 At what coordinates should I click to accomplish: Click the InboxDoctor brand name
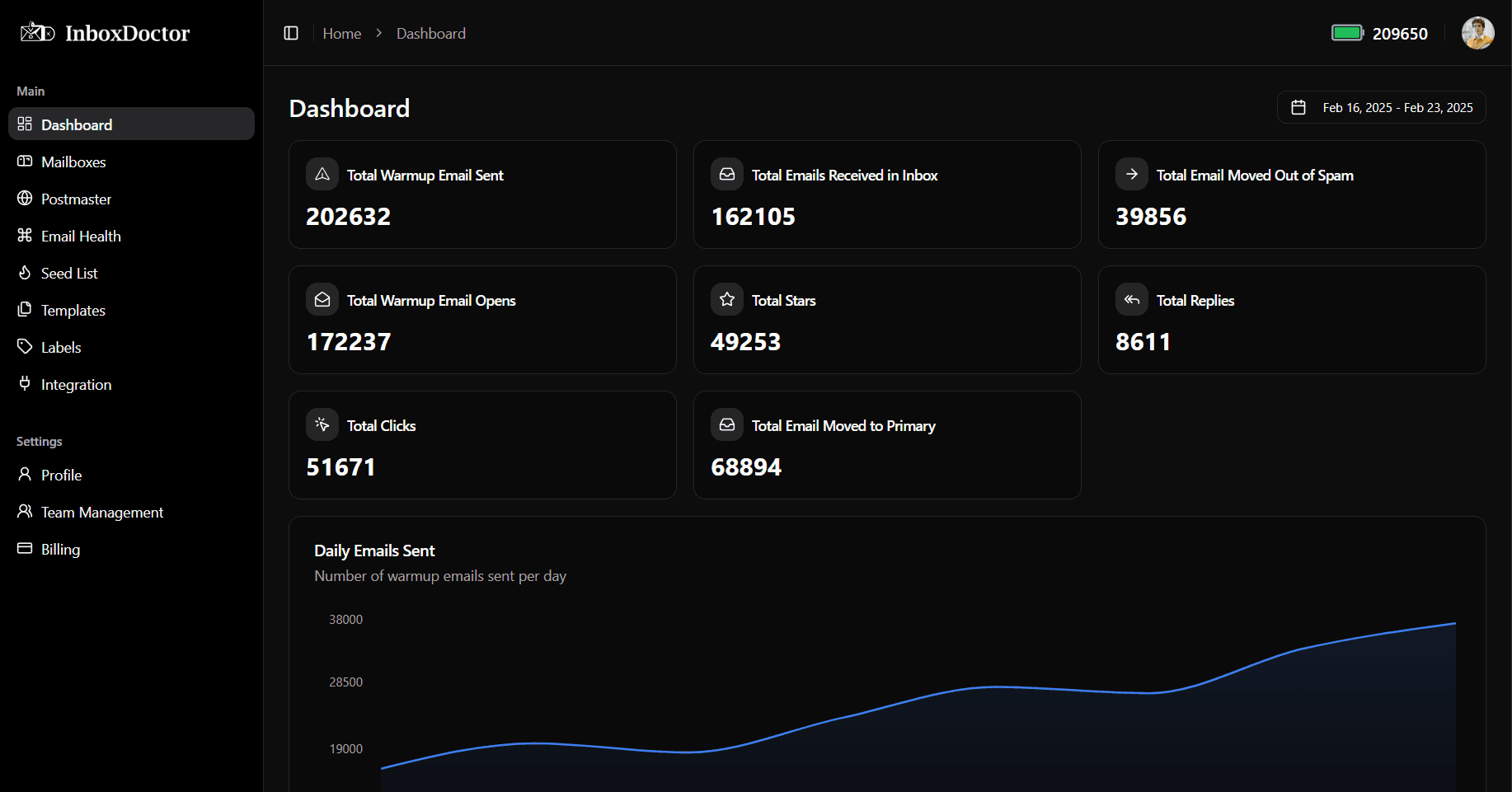128,33
